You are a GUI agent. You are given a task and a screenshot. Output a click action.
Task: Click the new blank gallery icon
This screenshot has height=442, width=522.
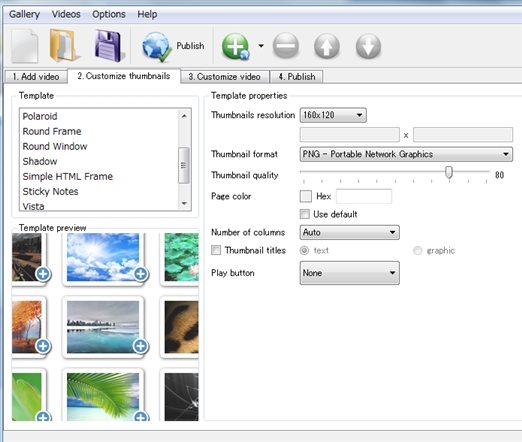point(25,46)
